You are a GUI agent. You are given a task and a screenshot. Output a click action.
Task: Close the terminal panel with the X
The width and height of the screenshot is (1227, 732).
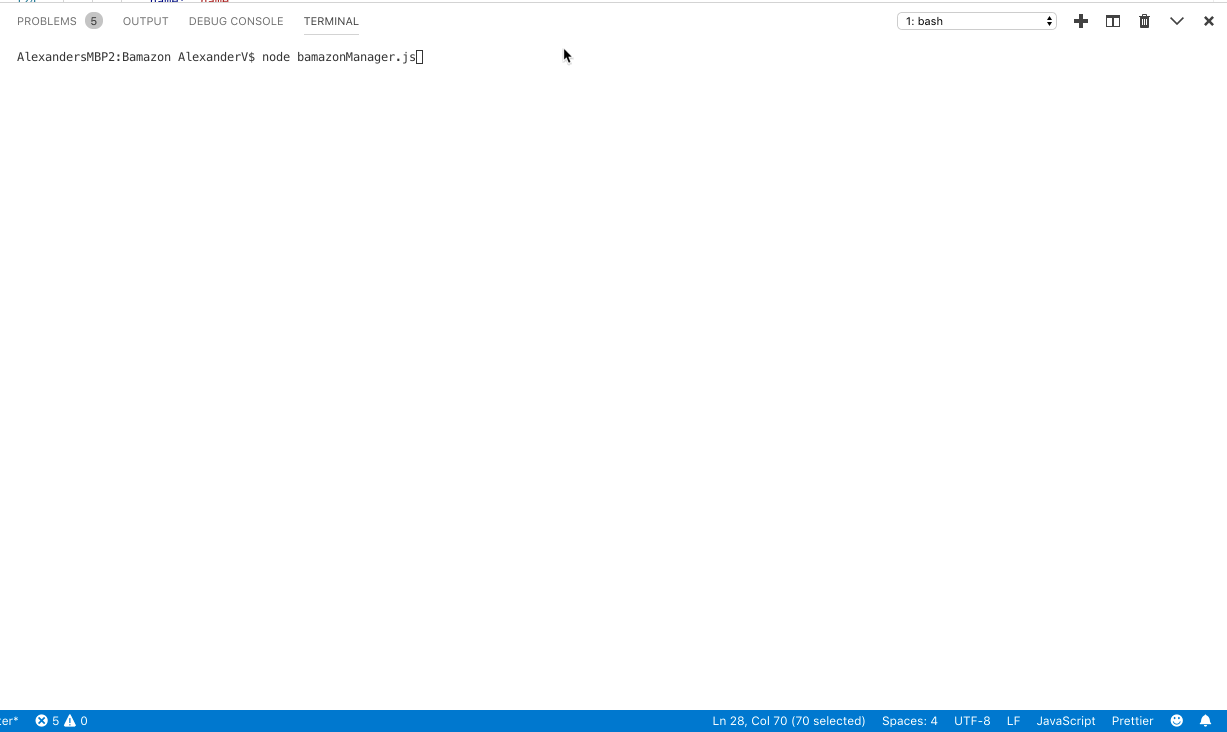coord(1209,21)
